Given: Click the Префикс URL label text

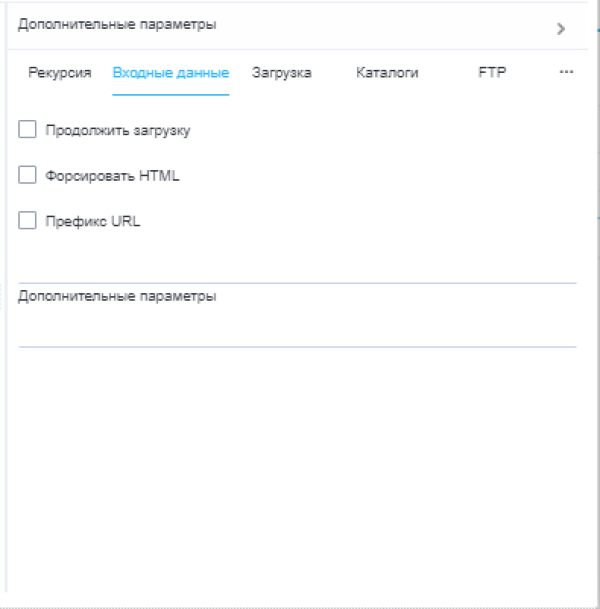Looking at the screenshot, I should (93, 222).
